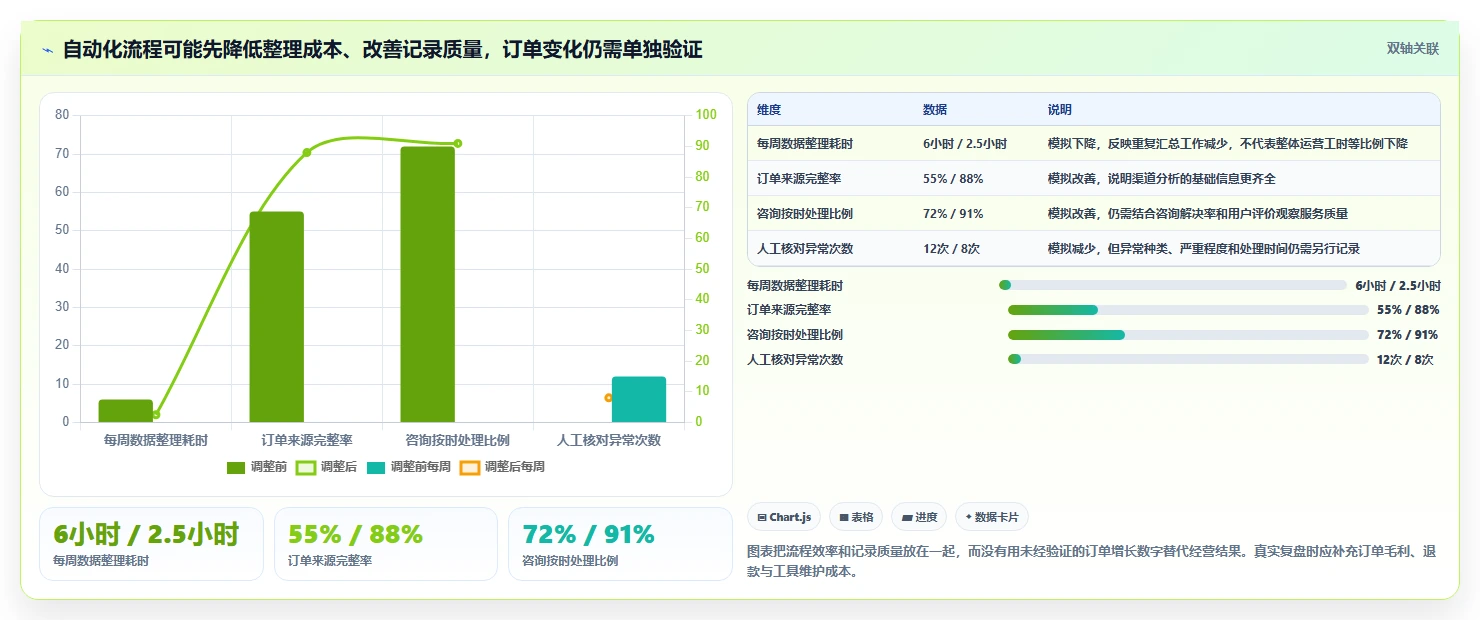Click table cell 12次 / 8次
1480x620 pixels.
coord(951,249)
